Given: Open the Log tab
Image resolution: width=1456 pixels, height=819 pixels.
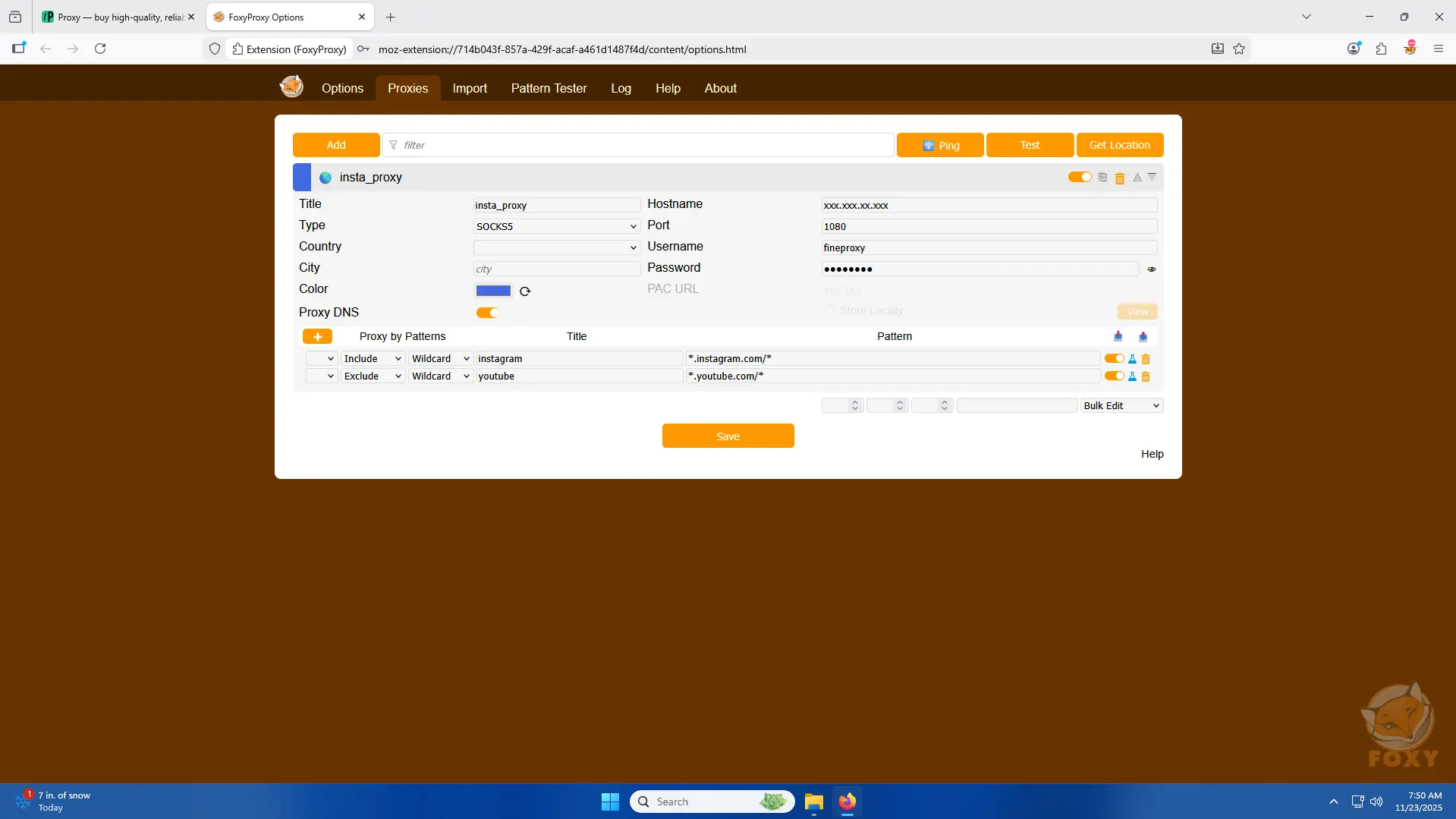Looking at the screenshot, I should click(x=621, y=88).
